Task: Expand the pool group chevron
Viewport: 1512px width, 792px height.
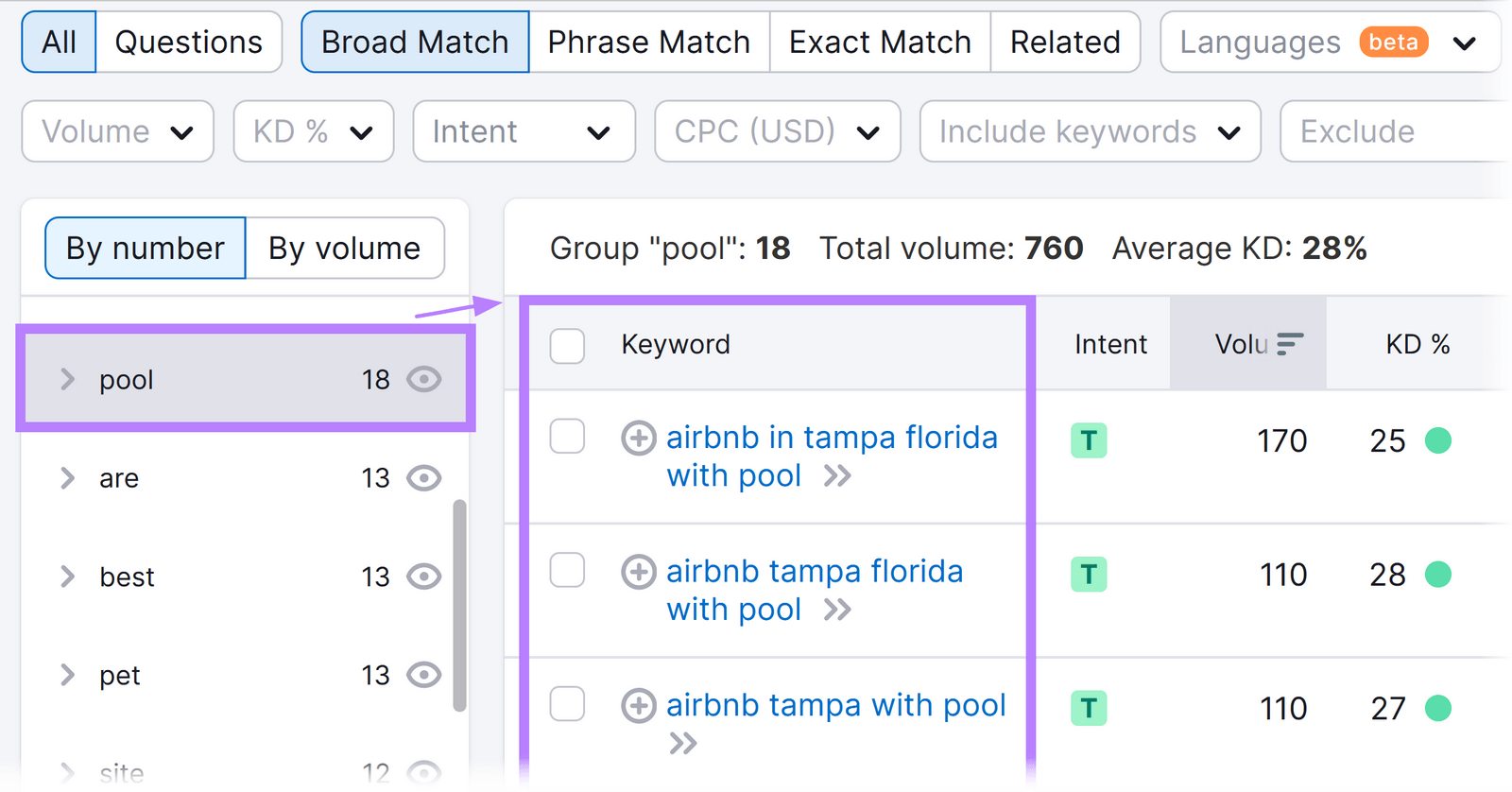Action: 67,379
